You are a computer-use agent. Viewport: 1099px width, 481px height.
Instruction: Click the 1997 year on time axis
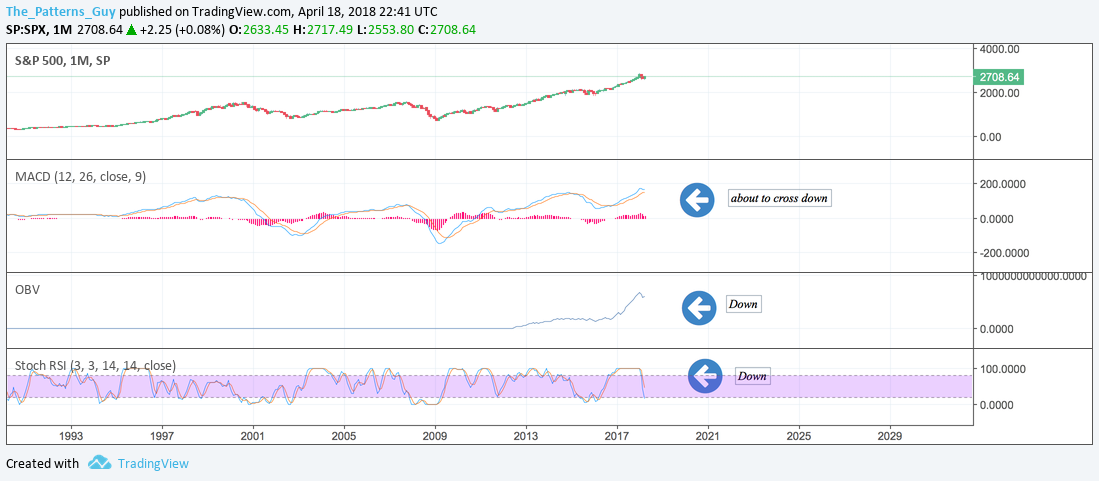[162, 435]
